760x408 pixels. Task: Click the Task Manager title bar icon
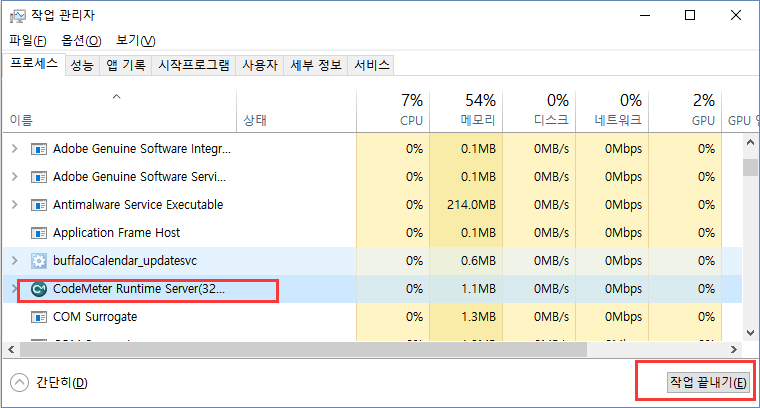[x=17, y=16]
